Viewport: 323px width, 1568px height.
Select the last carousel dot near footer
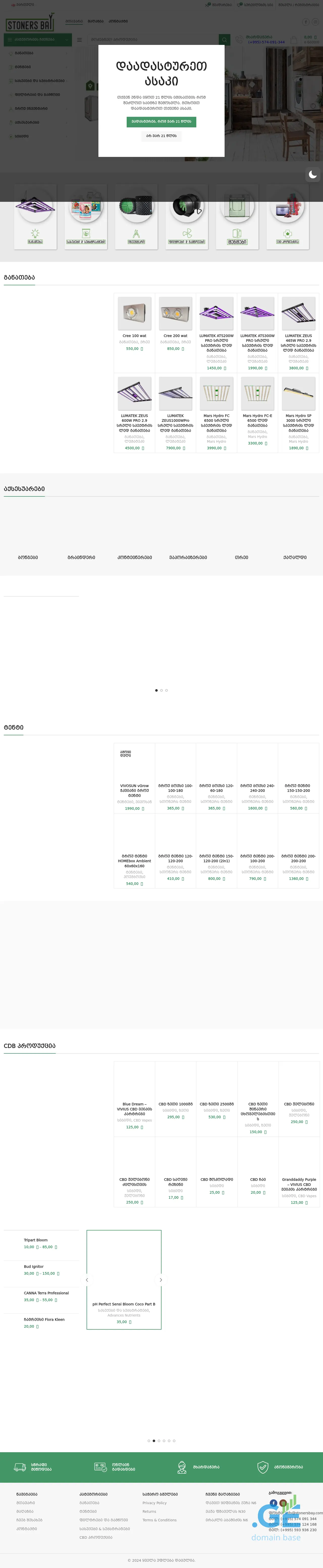pos(174,1441)
